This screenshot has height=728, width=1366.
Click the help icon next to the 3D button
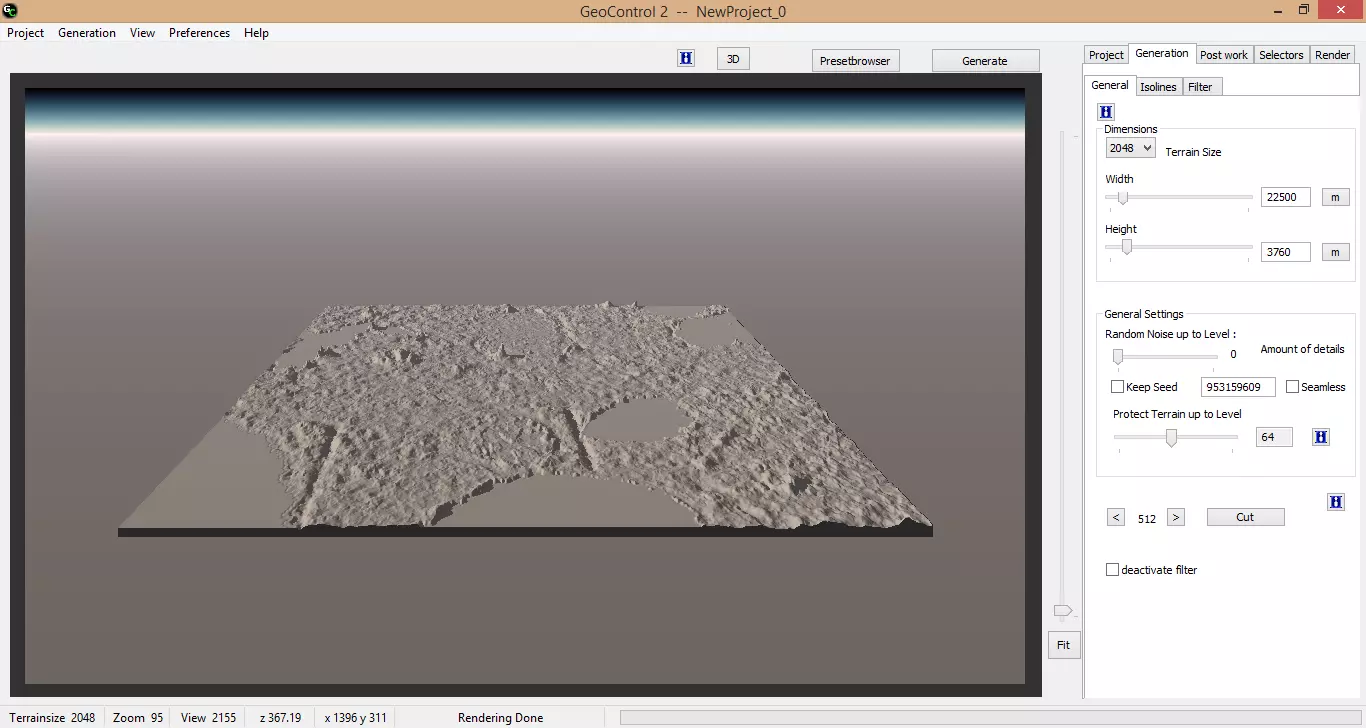coord(686,58)
